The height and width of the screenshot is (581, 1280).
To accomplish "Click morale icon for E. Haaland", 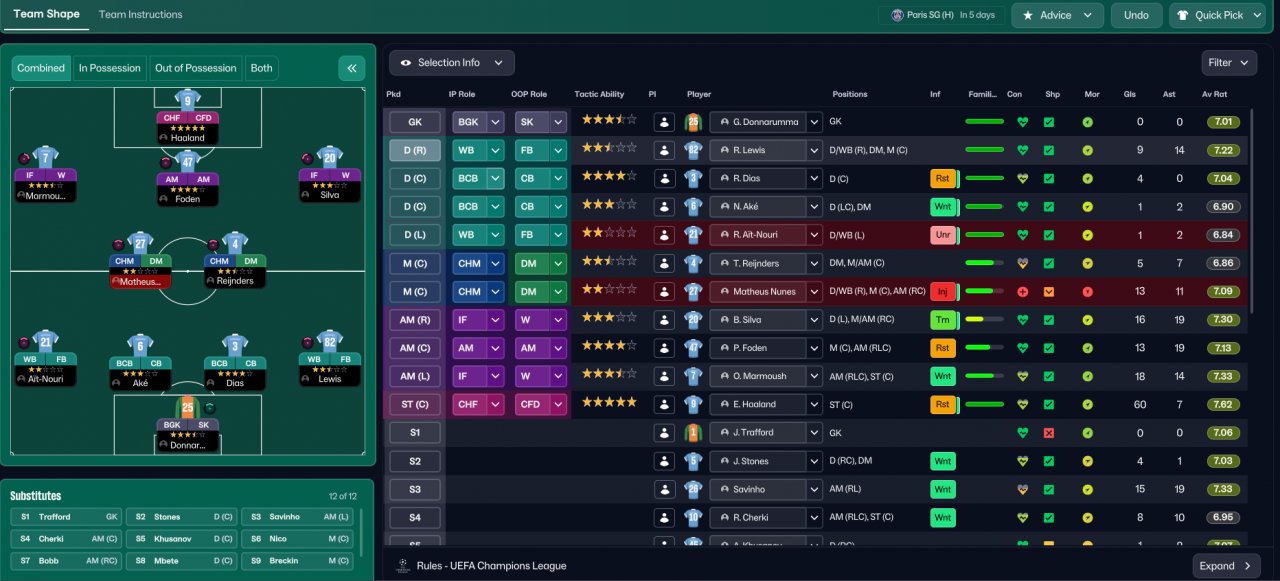I will pos(1087,405).
